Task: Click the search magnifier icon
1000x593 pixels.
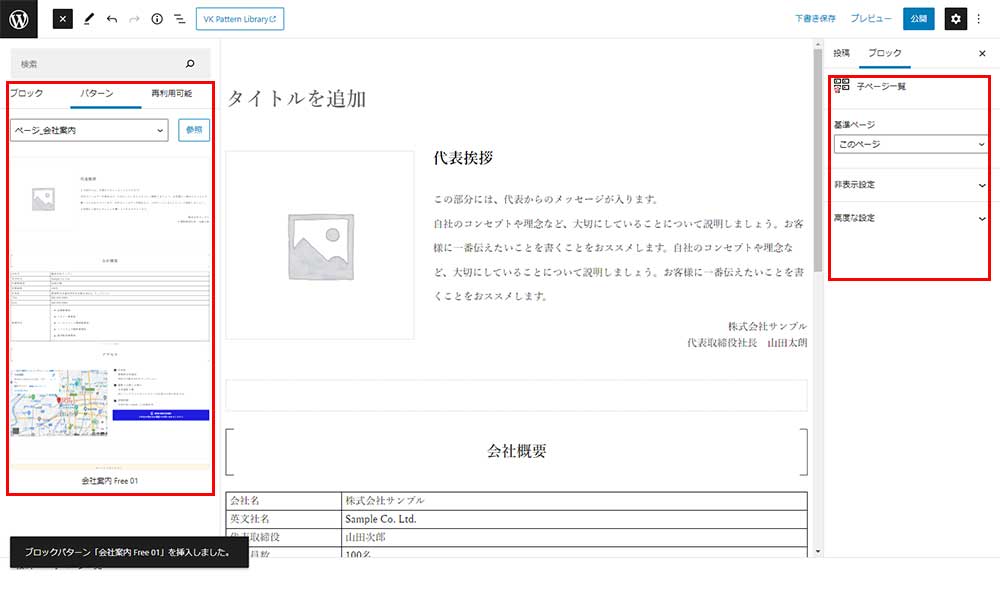Action: 191,64
